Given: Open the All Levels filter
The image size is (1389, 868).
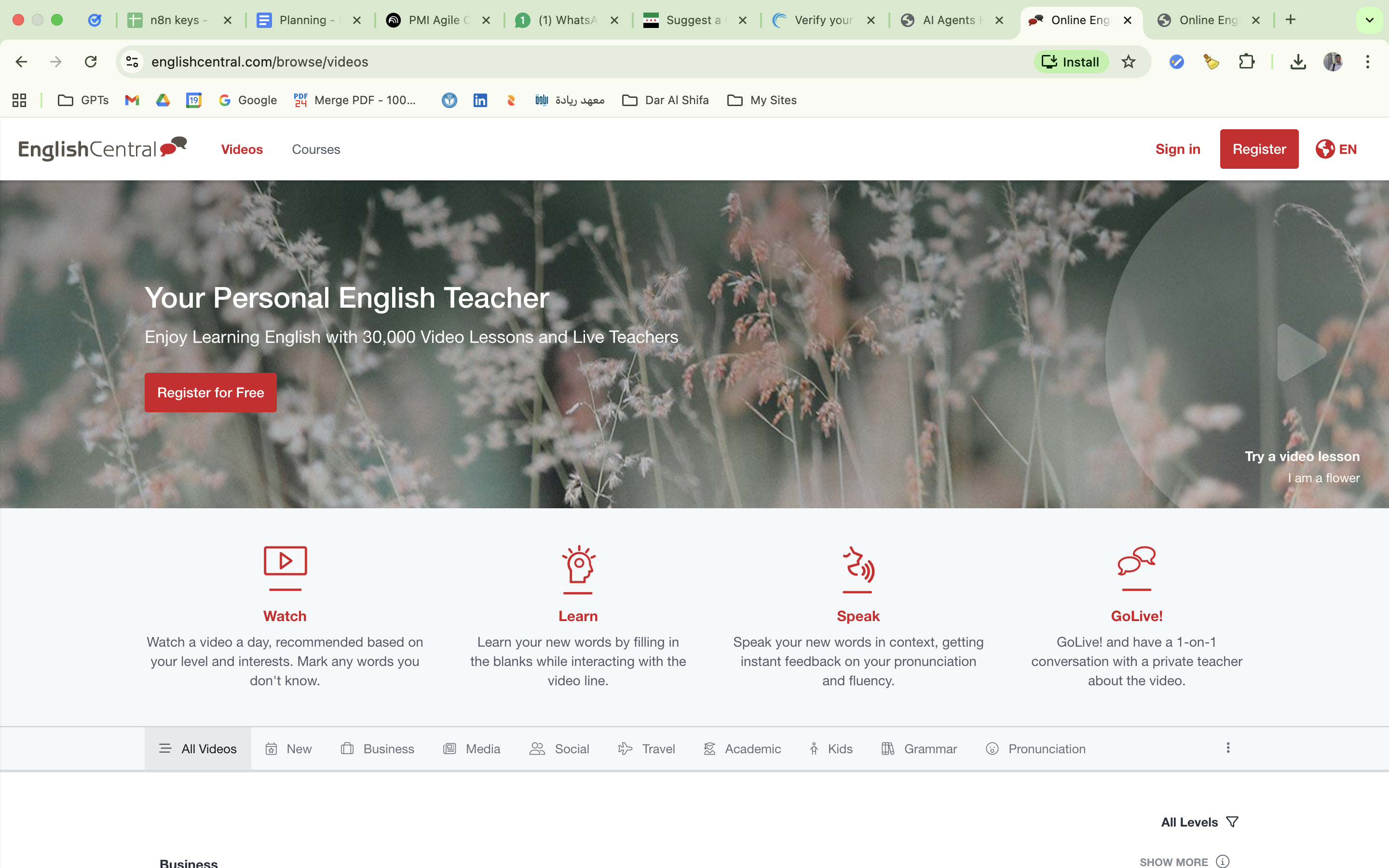Looking at the screenshot, I should pyautogui.click(x=1199, y=822).
